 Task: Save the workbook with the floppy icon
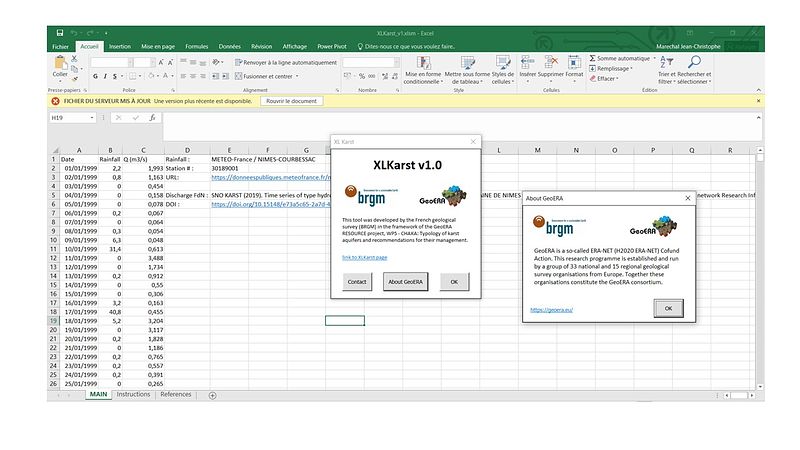click(60, 33)
